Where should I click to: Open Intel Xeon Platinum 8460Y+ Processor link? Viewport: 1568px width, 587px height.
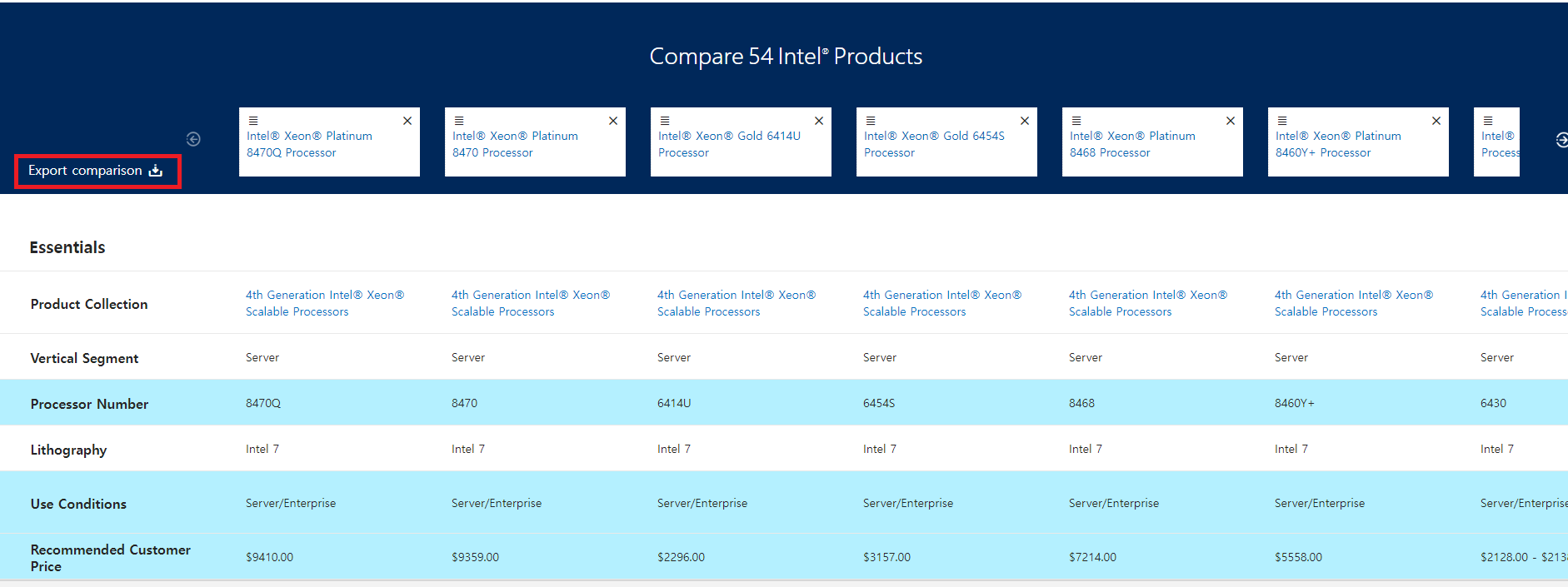[1338, 144]
